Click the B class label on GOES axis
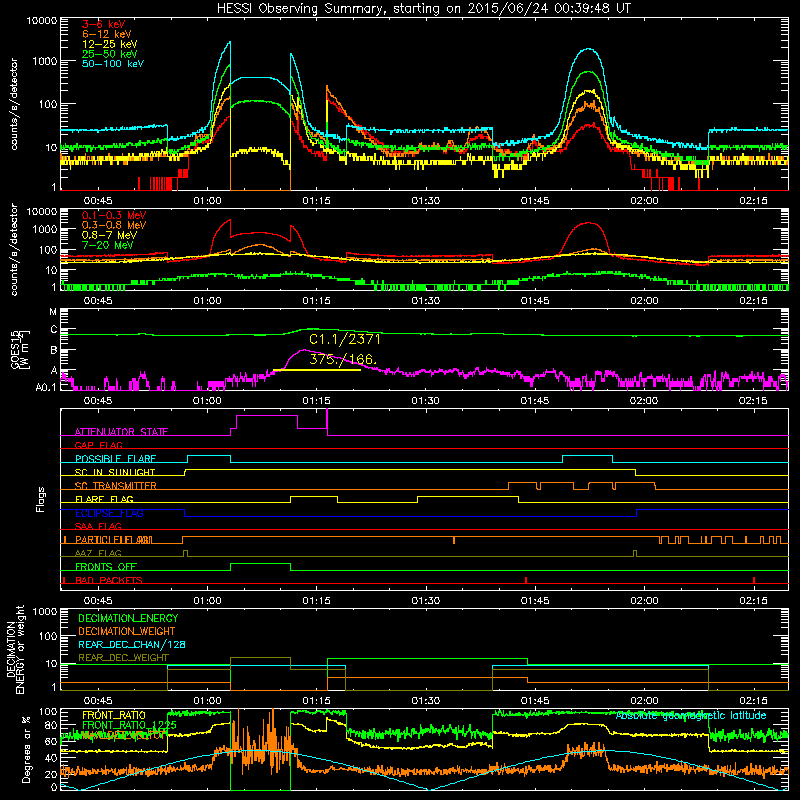800x800 pixels. pos(54,351)
